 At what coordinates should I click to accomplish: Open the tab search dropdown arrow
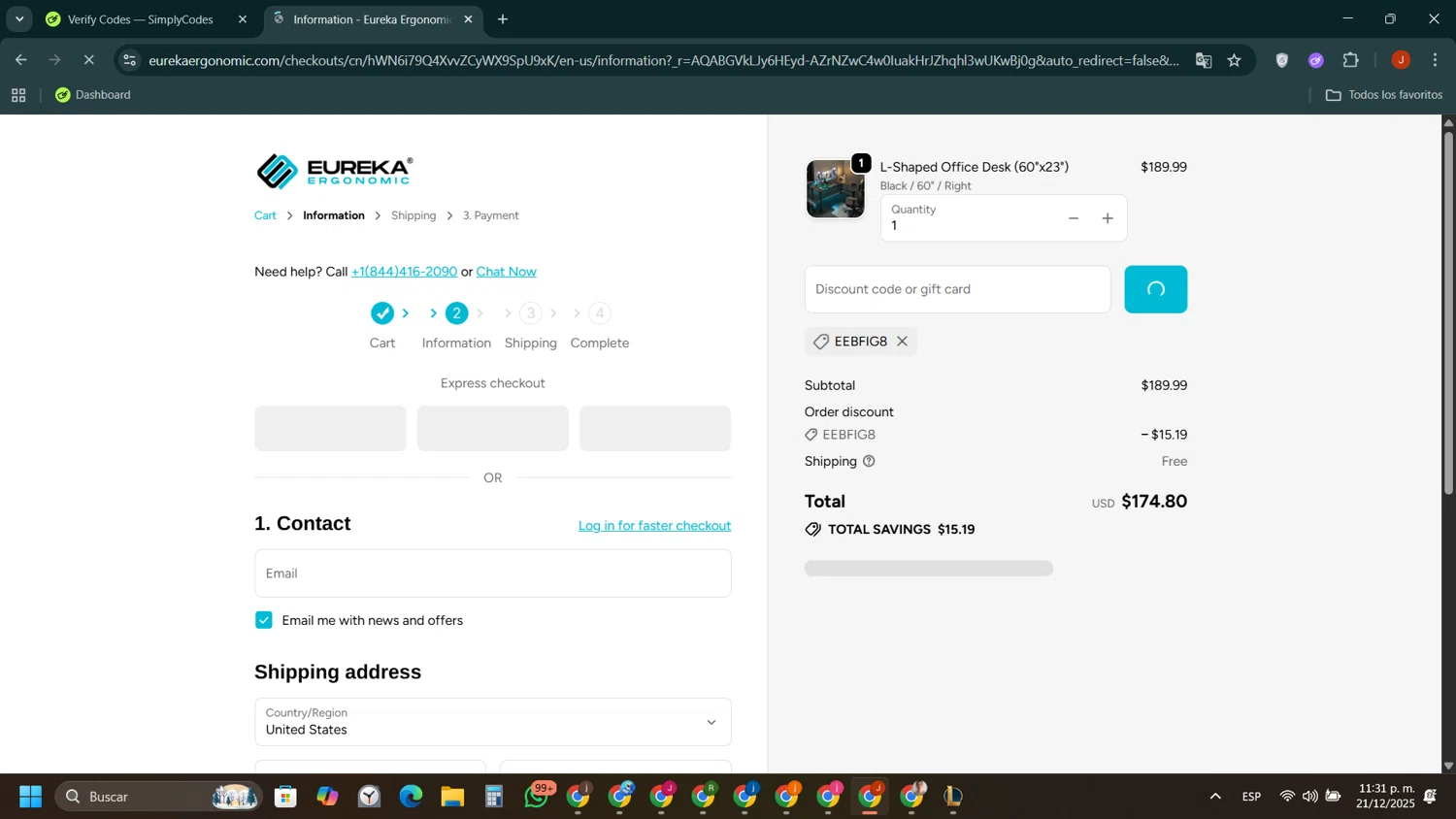[x=19, y=19]
